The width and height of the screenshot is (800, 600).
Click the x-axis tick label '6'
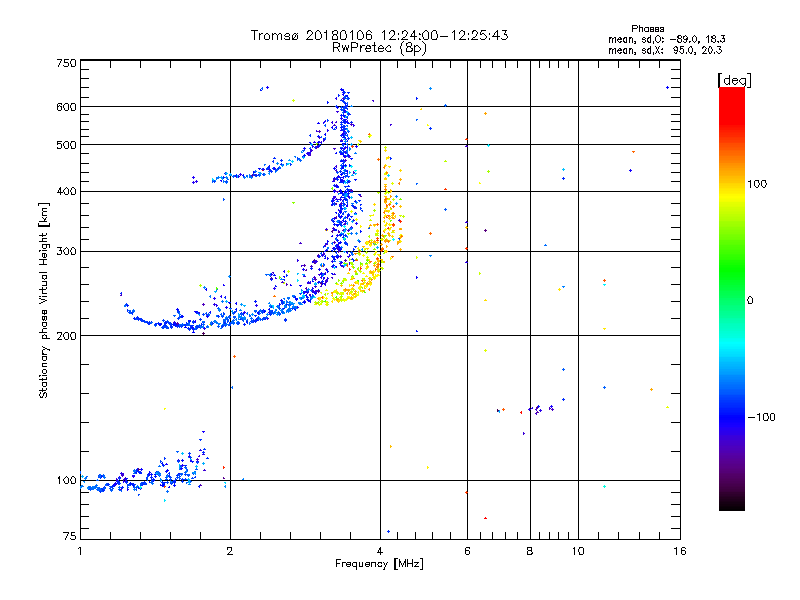(467, 551)
